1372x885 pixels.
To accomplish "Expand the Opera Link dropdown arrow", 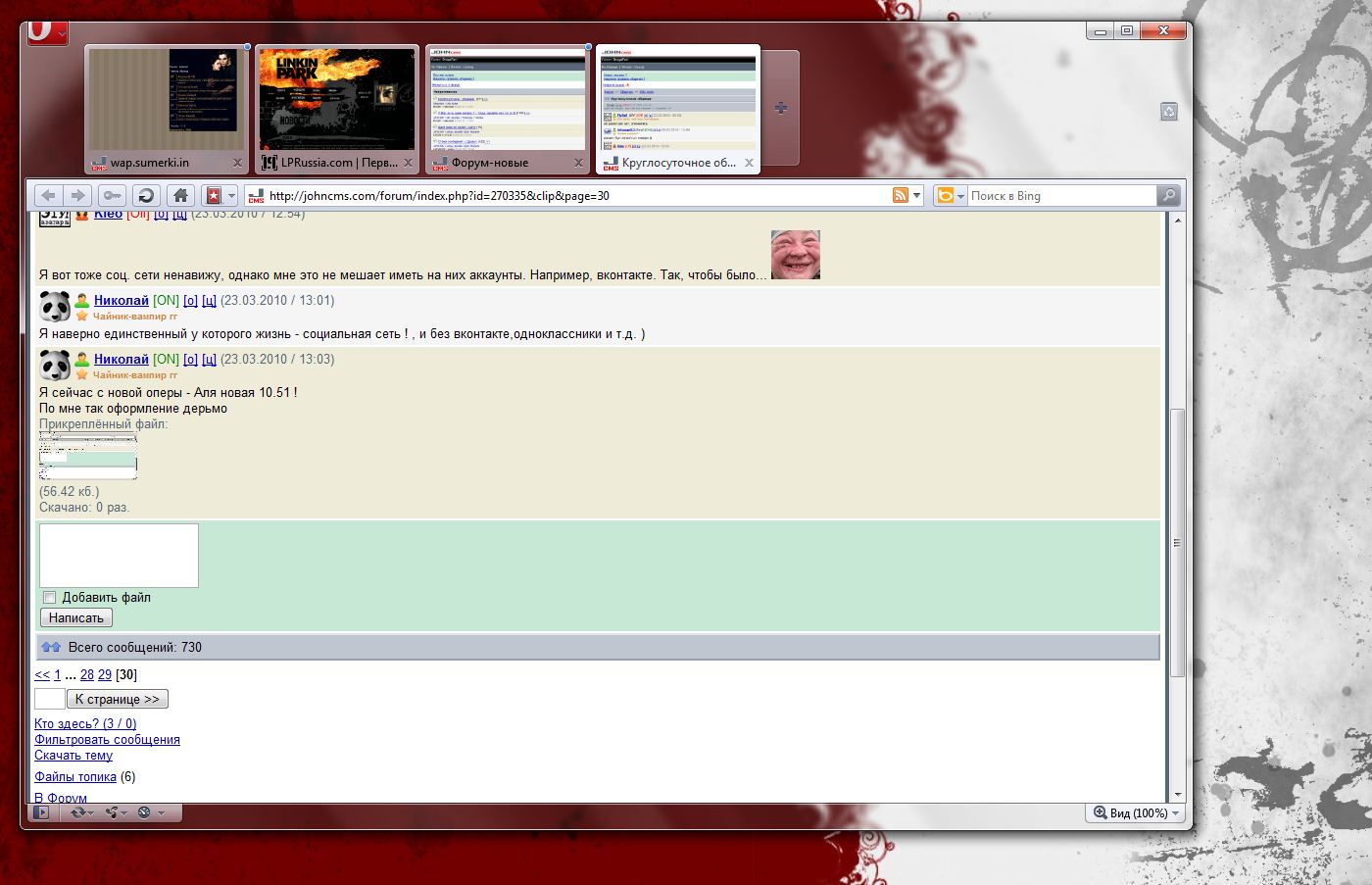I will [x=90, y=812].
